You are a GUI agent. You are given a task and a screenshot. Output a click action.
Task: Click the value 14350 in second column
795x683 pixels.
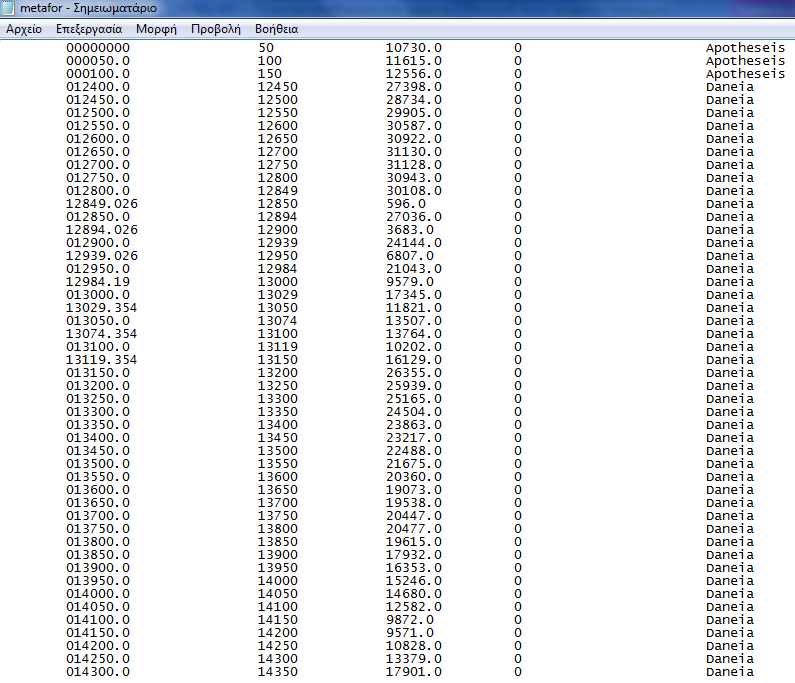278,672
